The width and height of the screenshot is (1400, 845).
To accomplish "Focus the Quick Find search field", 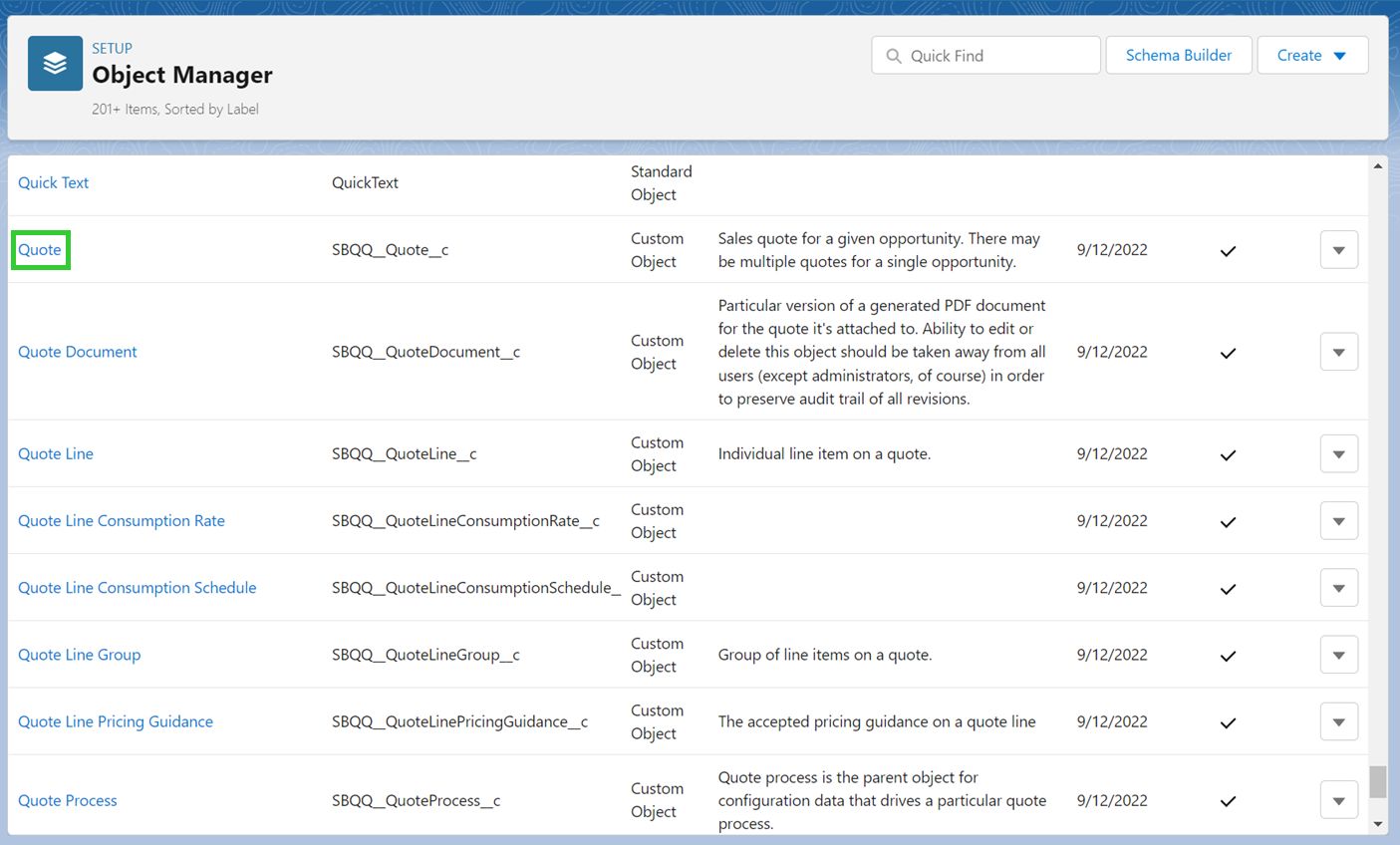I will pyautogui.click(x=985, y=55).
